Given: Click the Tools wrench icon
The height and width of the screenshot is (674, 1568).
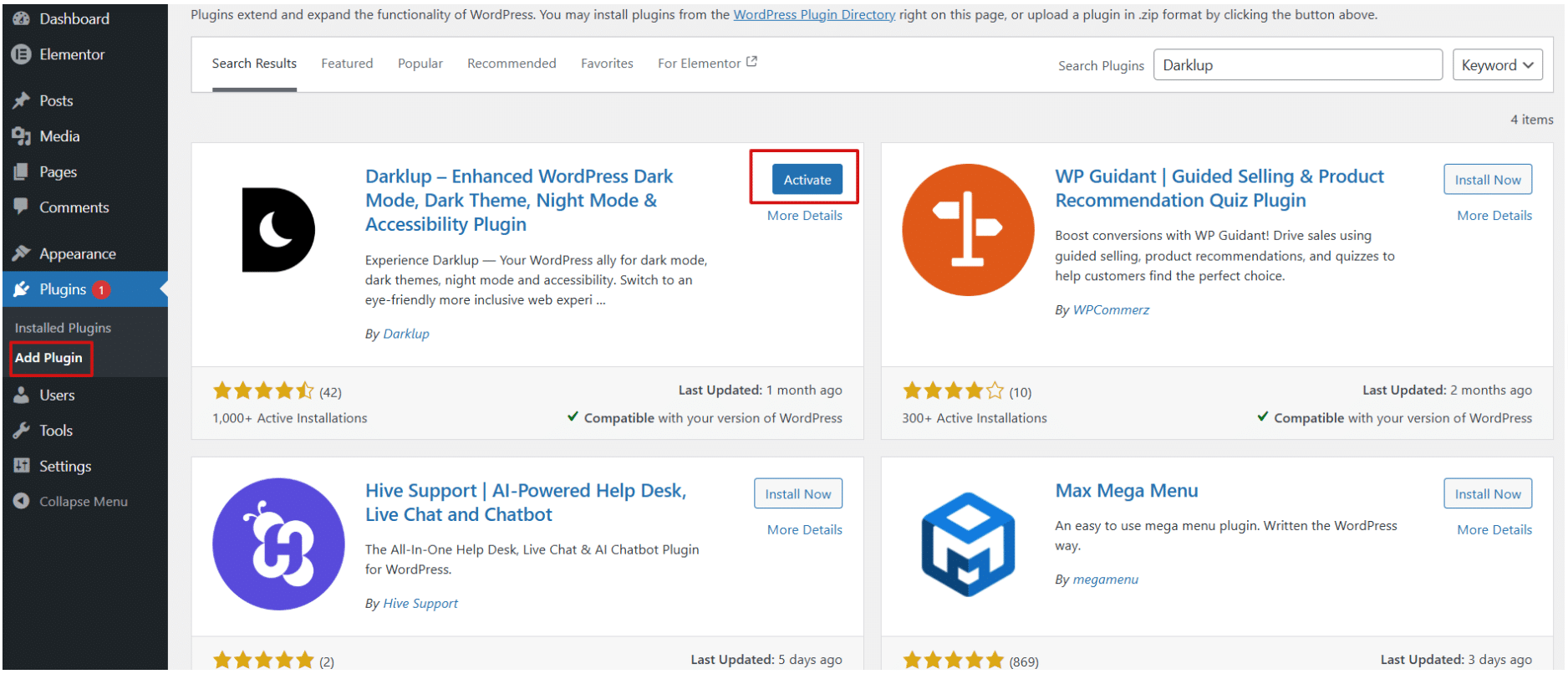Looking at the screenshot, I should 22,431.
